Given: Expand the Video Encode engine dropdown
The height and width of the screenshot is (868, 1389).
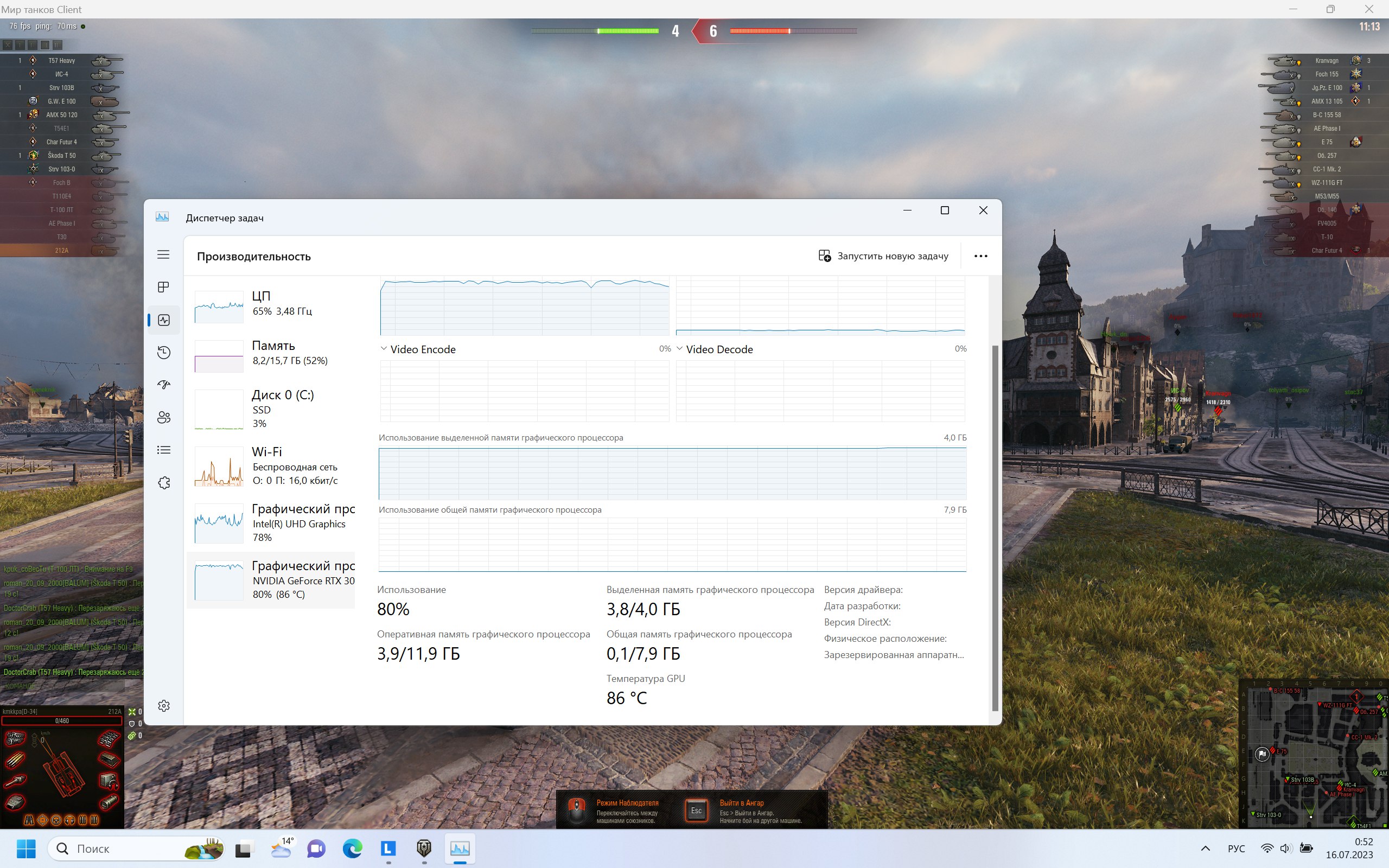Looking at the screenshot, I should (x=384, y=348).
